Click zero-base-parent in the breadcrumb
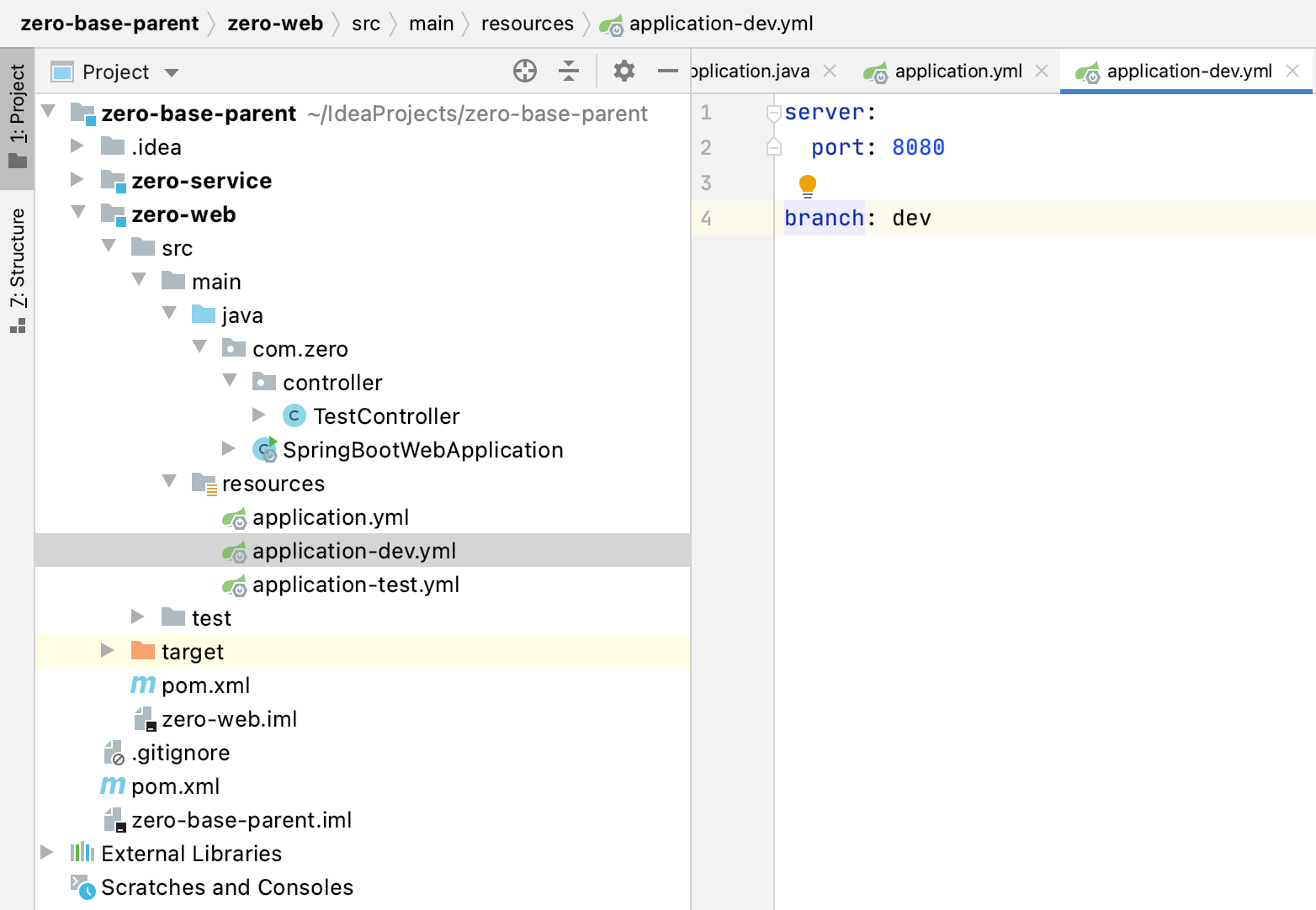This screenshot has height=910, width=1316. (x=109, y=24)
